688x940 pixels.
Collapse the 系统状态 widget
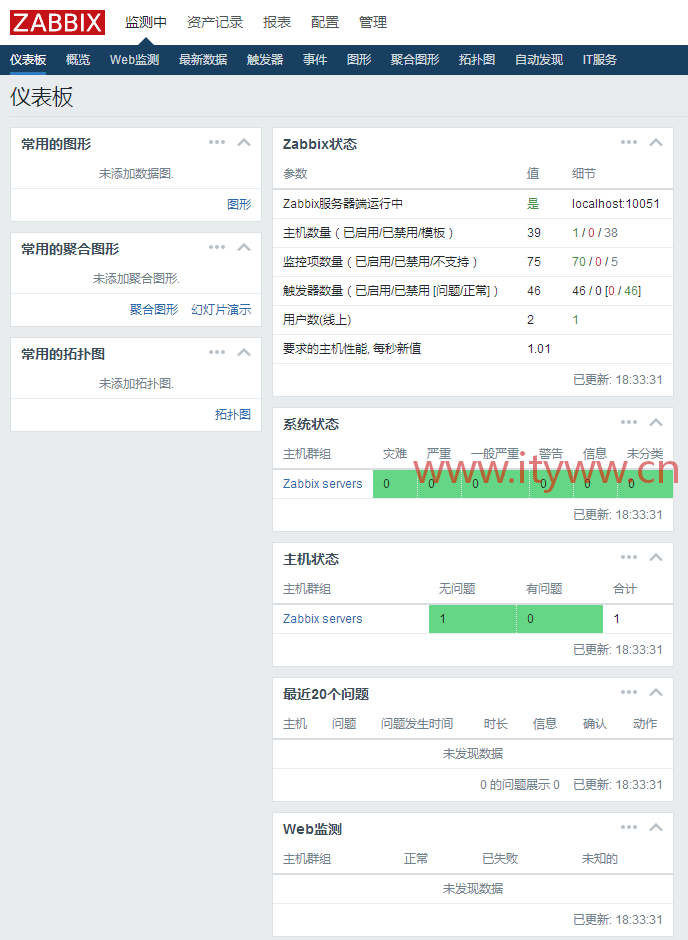pyautogui.click(x=656, y=422)
